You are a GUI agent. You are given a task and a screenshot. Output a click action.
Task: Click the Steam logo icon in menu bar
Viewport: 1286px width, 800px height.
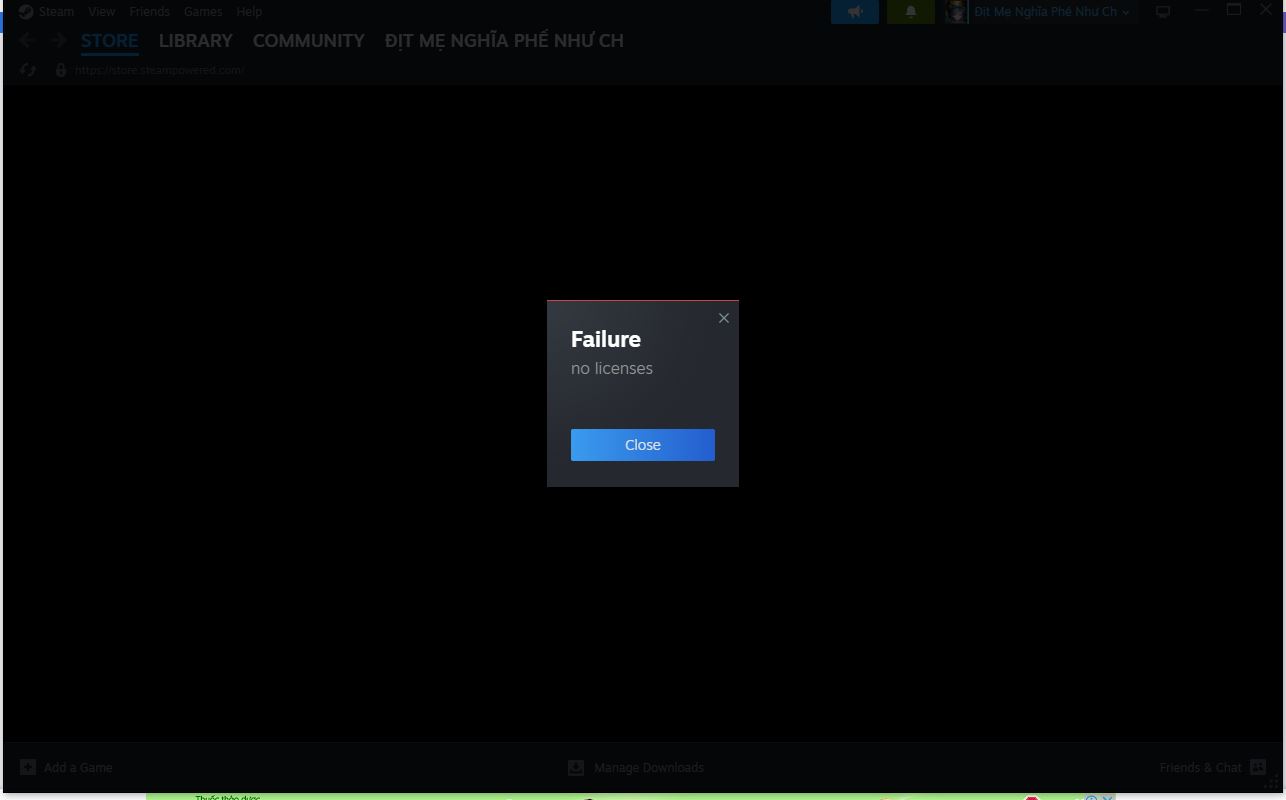point(26,12)
